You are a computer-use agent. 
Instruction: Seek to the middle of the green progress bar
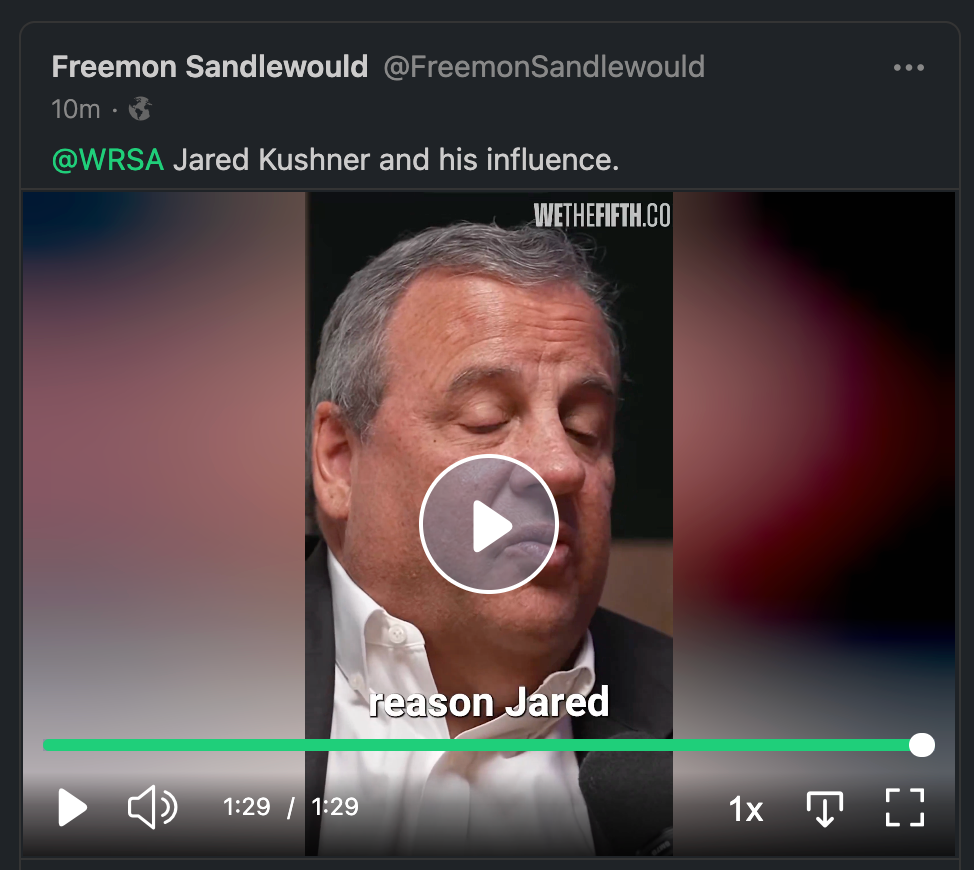click(x=482, y=745)
